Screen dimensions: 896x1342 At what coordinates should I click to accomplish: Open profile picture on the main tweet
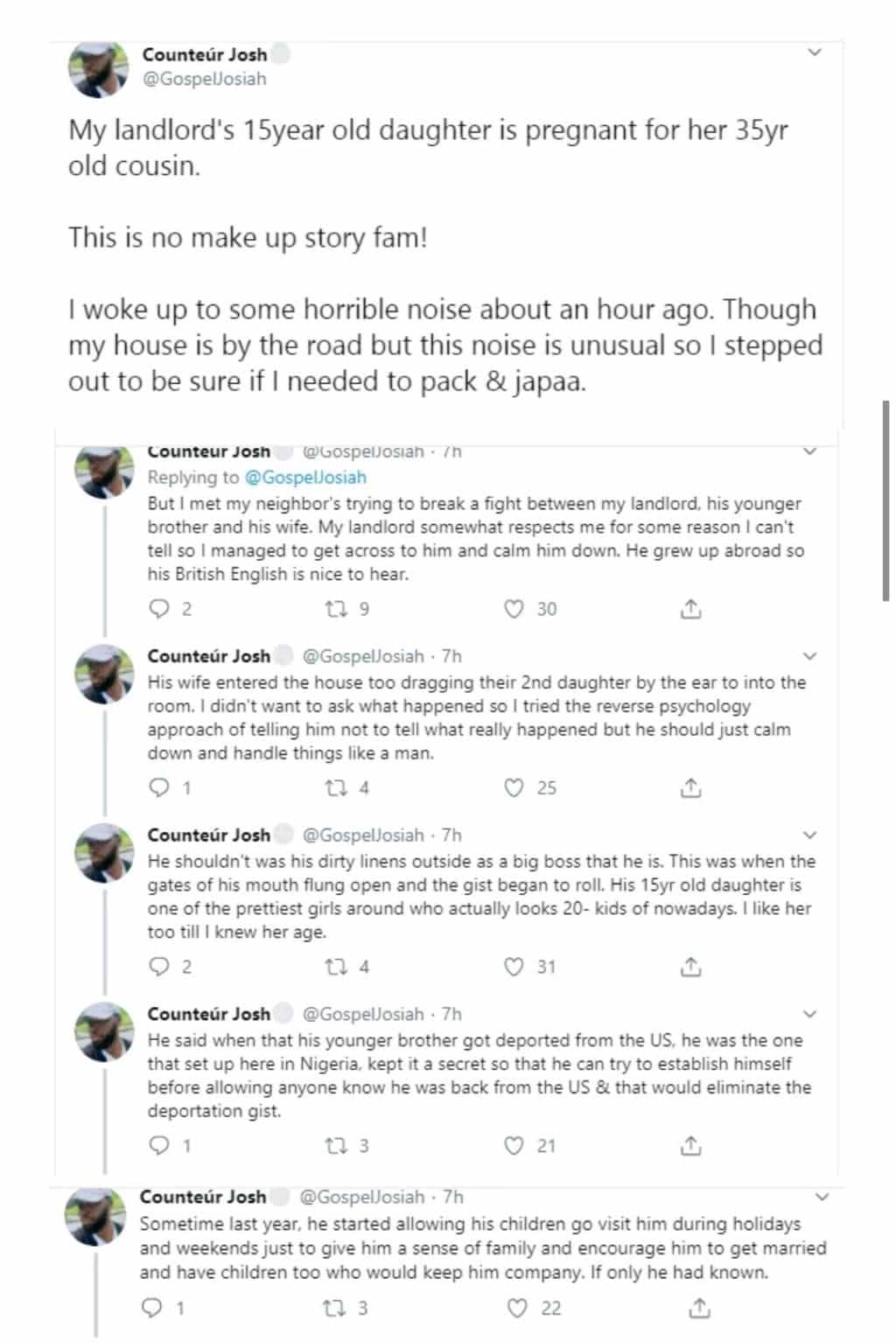100,68
